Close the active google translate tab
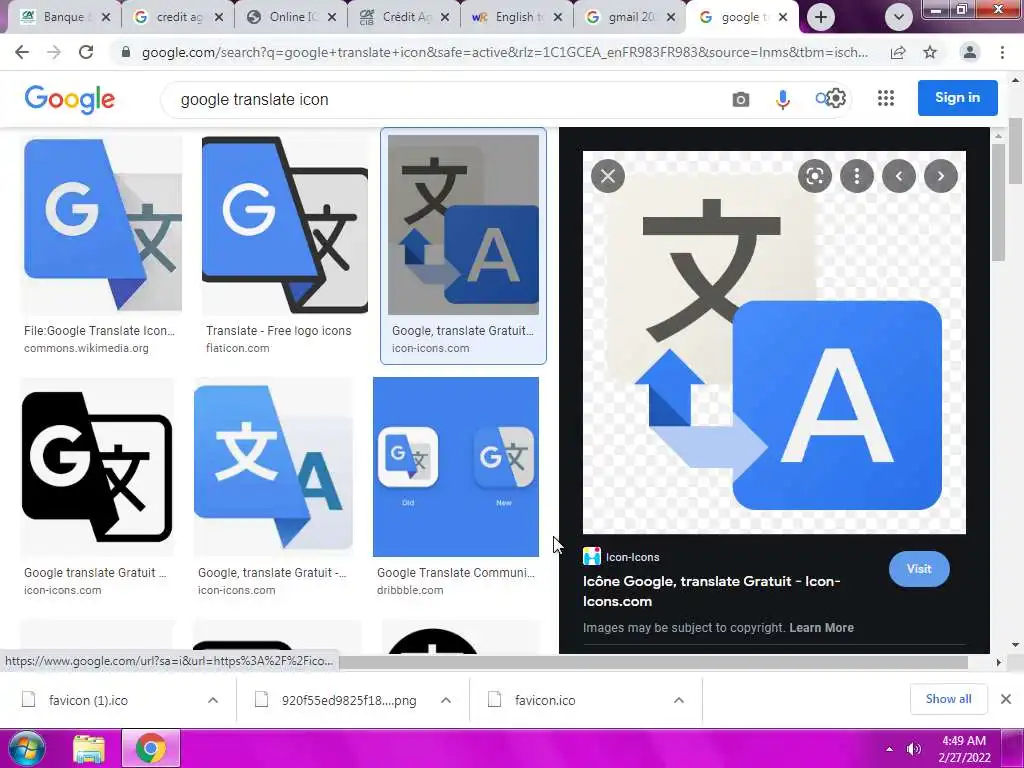This screenshot has width=1024, height=768. coord(783,17)
